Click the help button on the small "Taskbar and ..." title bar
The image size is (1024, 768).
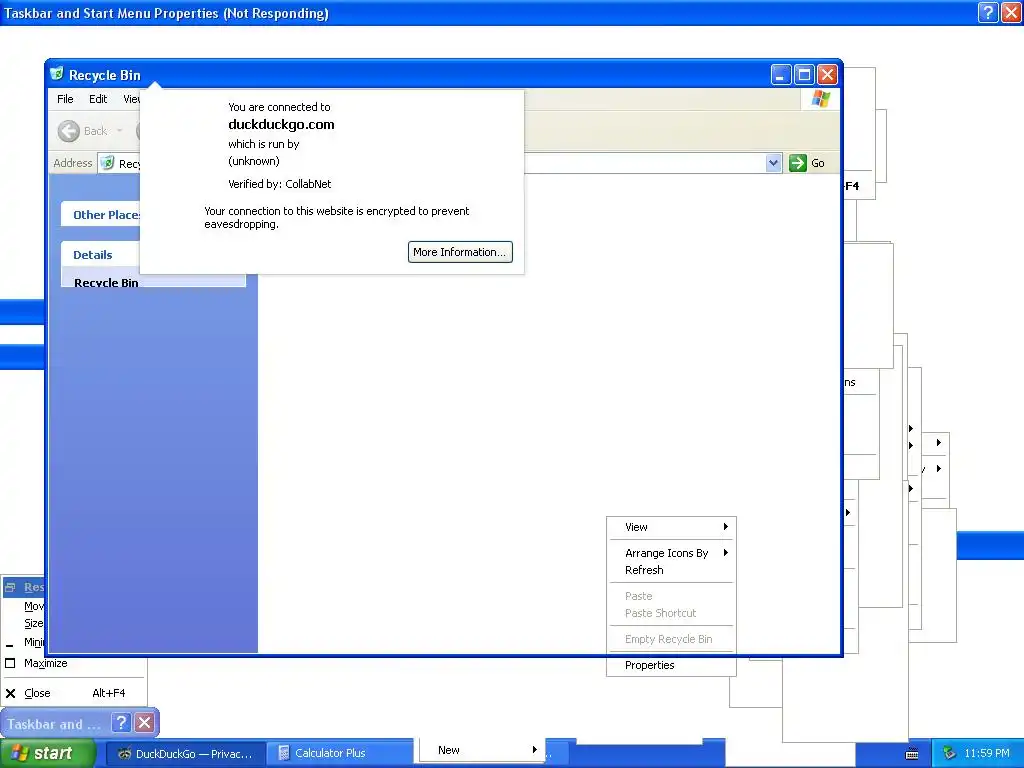[x=121, y=723]
